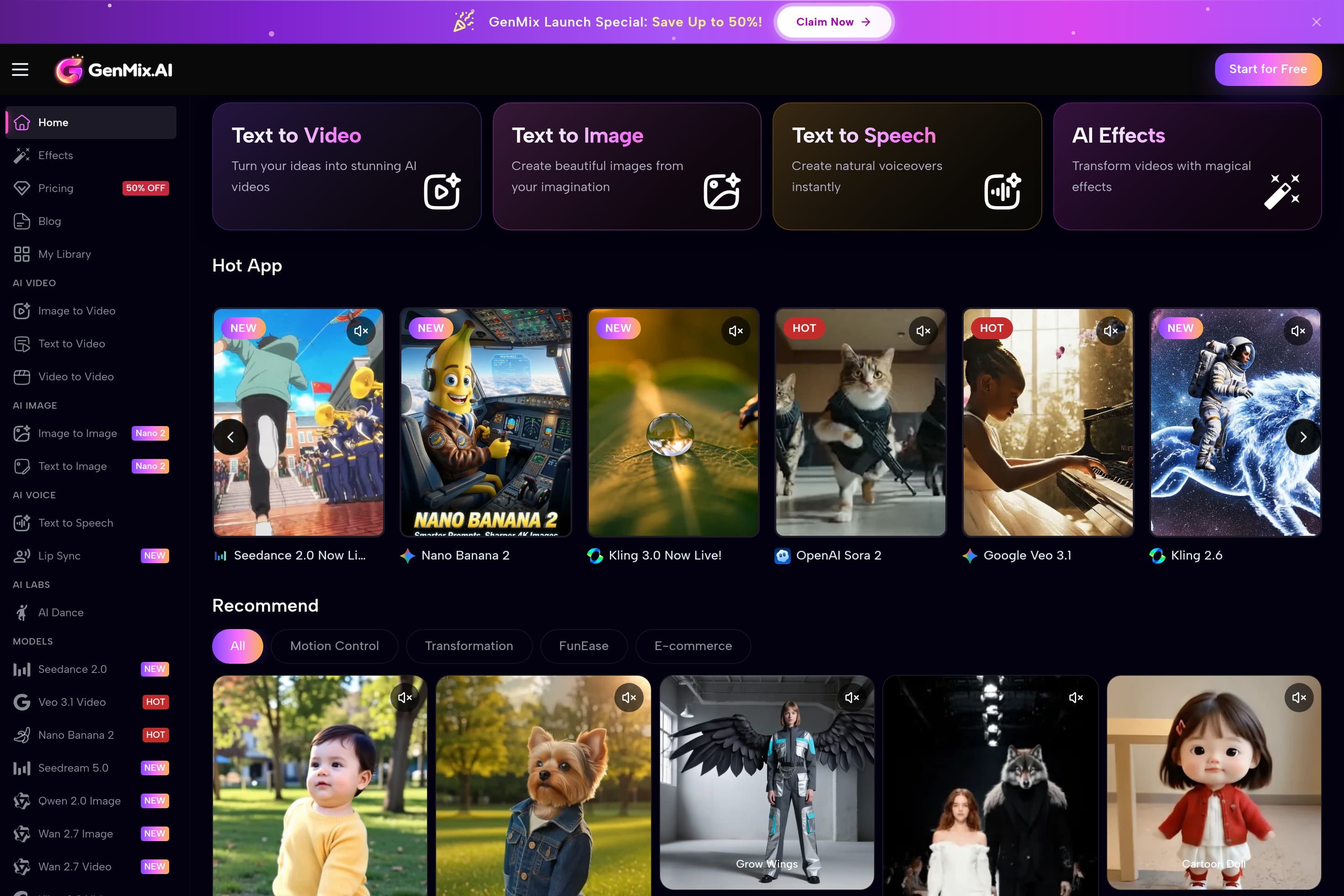Screen dimensions: 1344x896
Task: Click the Text to Video sidebar icon
Action: pos(22,344)
